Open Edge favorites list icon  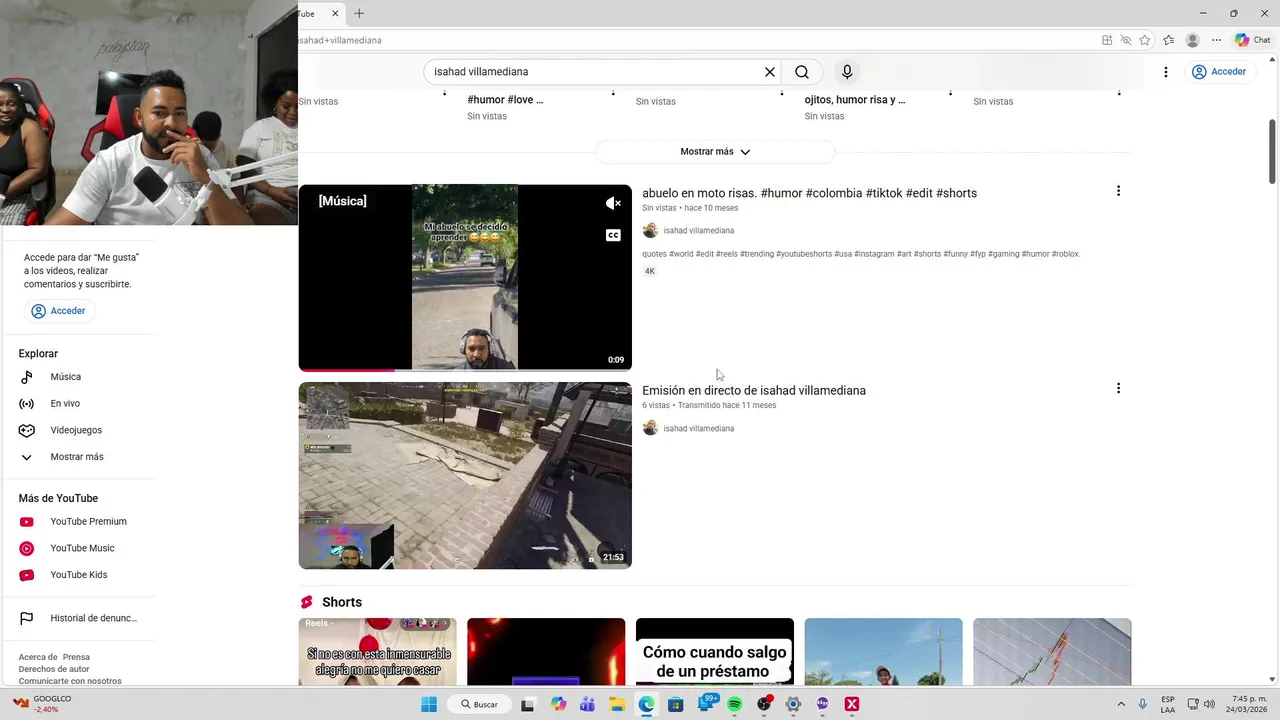(x=1168, y=40)
